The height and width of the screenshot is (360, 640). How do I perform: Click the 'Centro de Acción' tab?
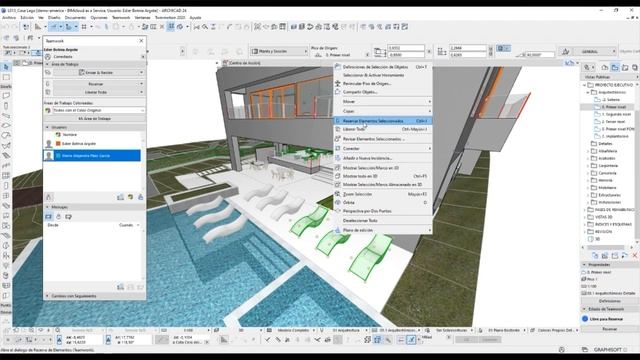[x=245, y=63]
